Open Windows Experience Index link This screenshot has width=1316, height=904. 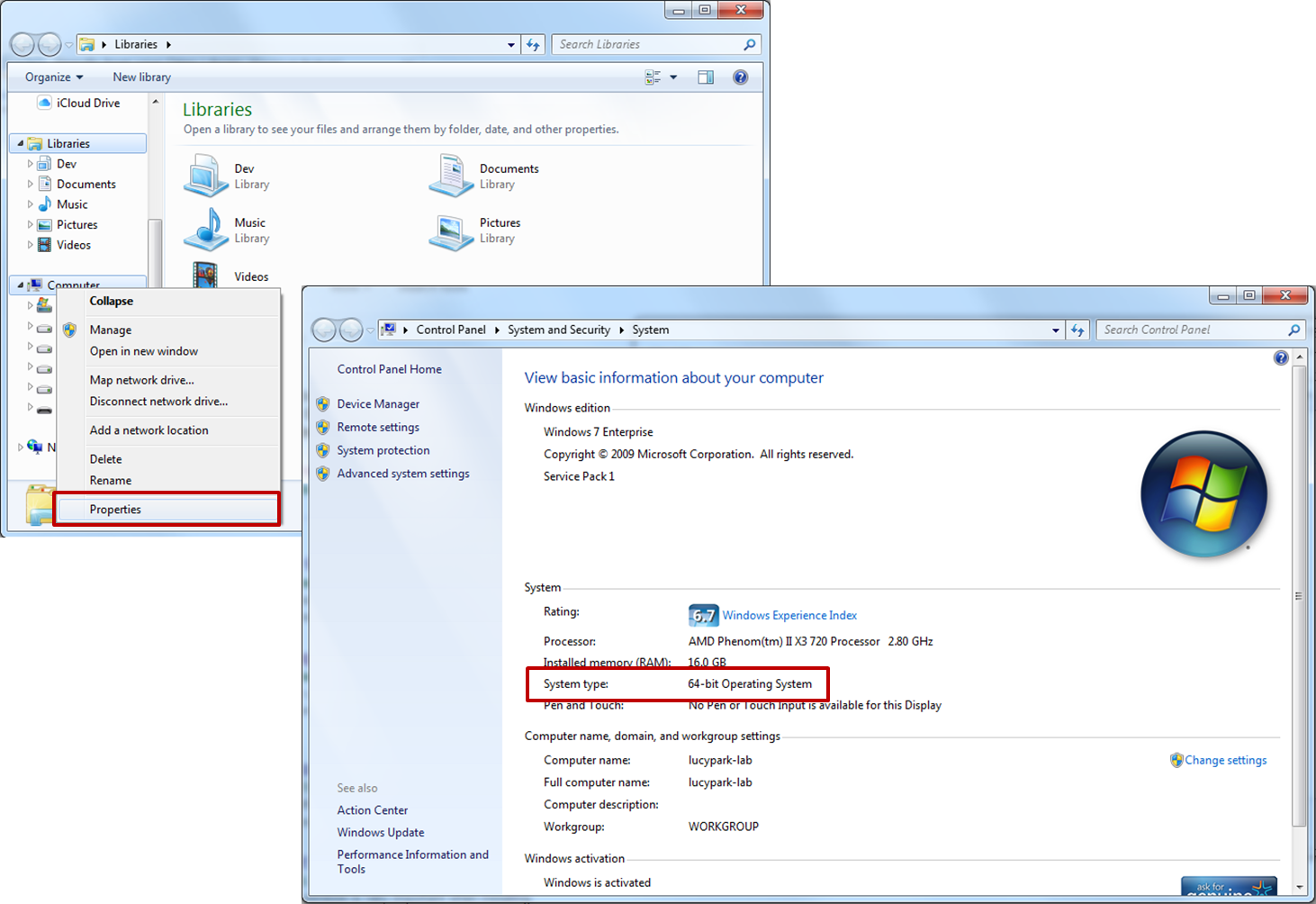pyautogui.click(x=789, y=616)
